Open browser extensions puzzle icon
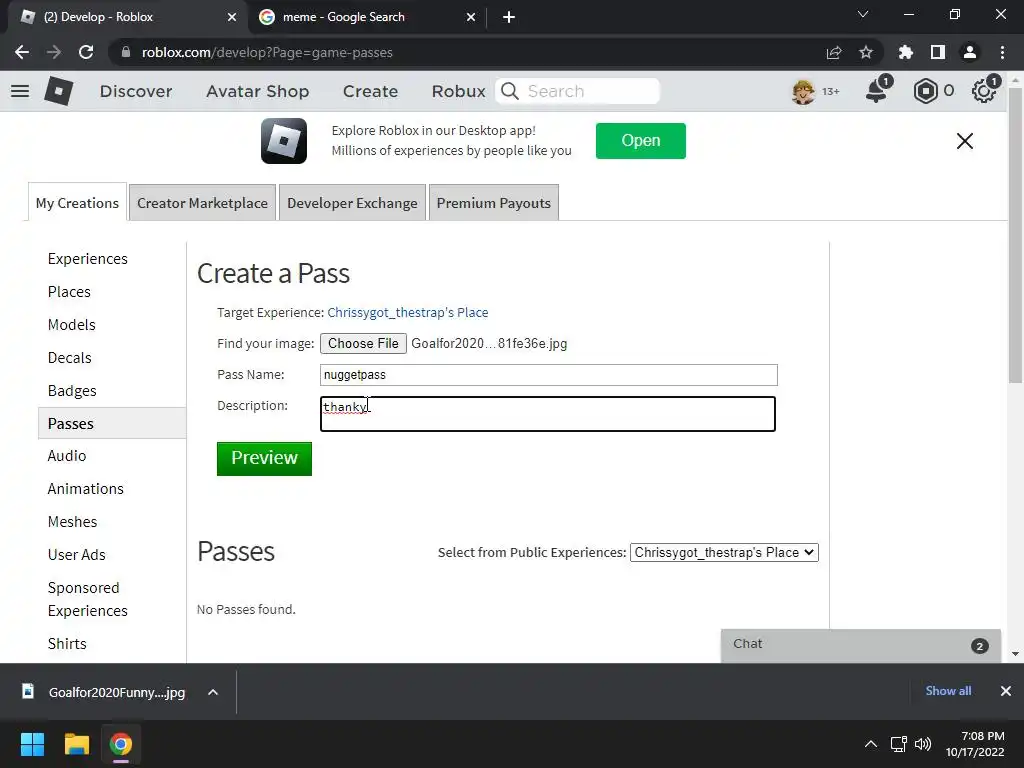The width and height of the screenshot is (1024, 768). (906, 52)
